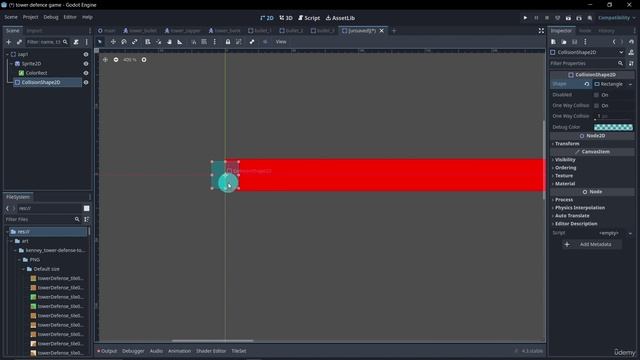Switch to the AssetLib workspace

(340, 18)
